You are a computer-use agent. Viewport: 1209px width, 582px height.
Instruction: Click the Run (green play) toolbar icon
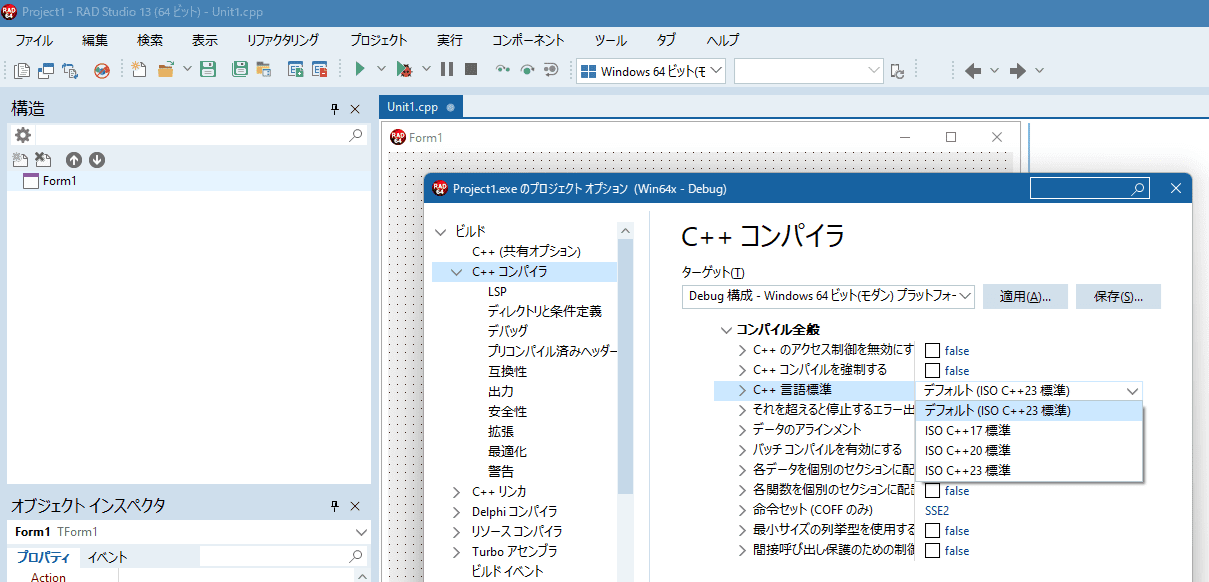tap(360, 70)
